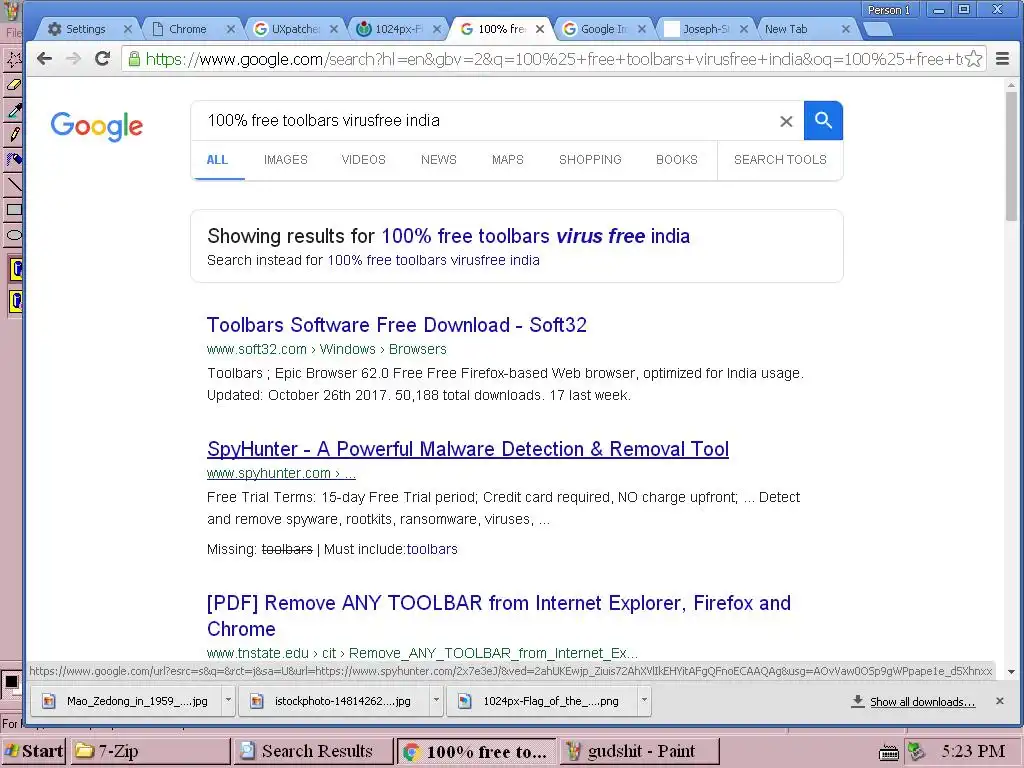
Task: Click Must include toolbars link
Action: (x=432, y=549)
